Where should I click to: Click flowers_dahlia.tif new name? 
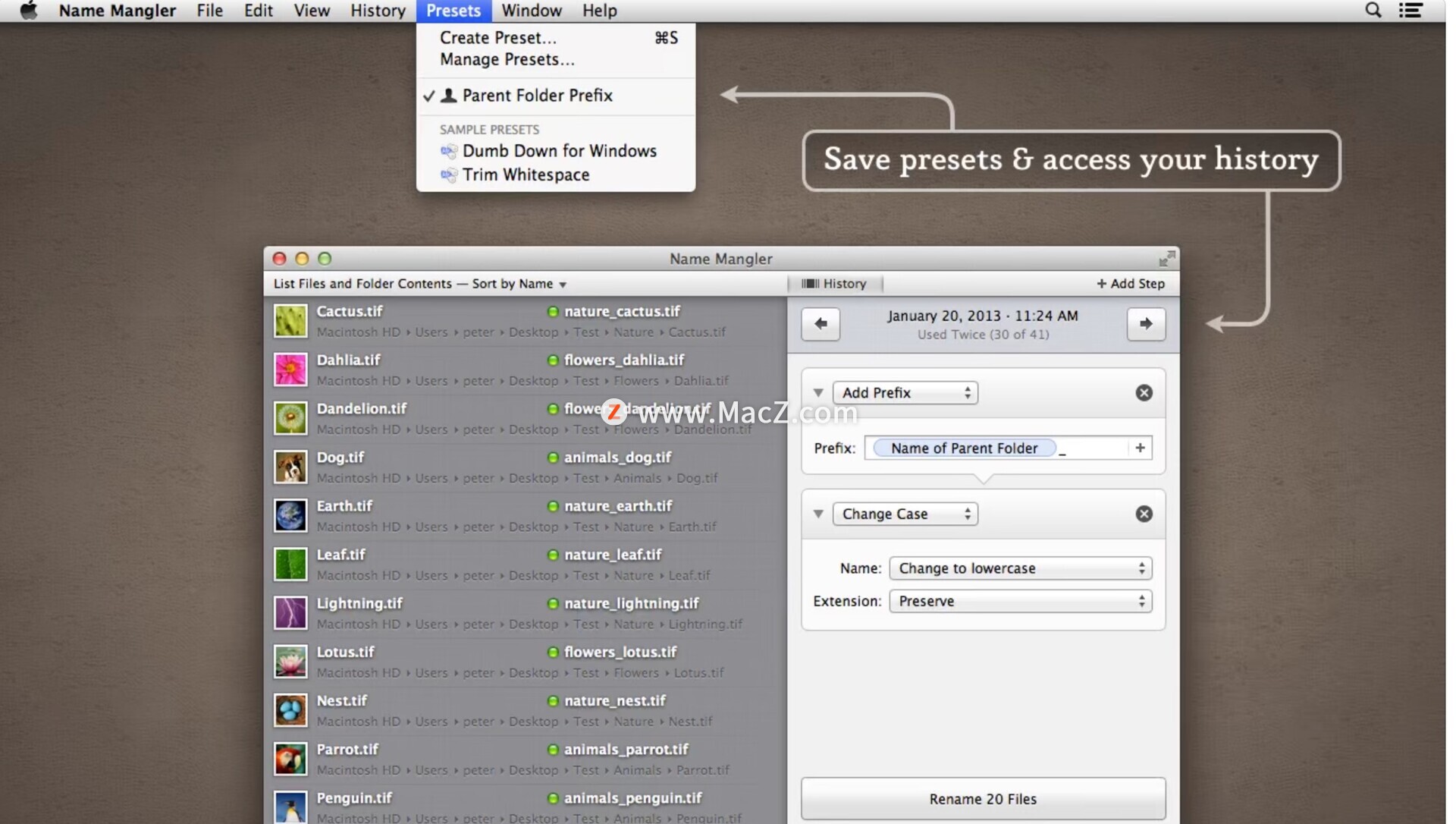click(x=623, y=360)
